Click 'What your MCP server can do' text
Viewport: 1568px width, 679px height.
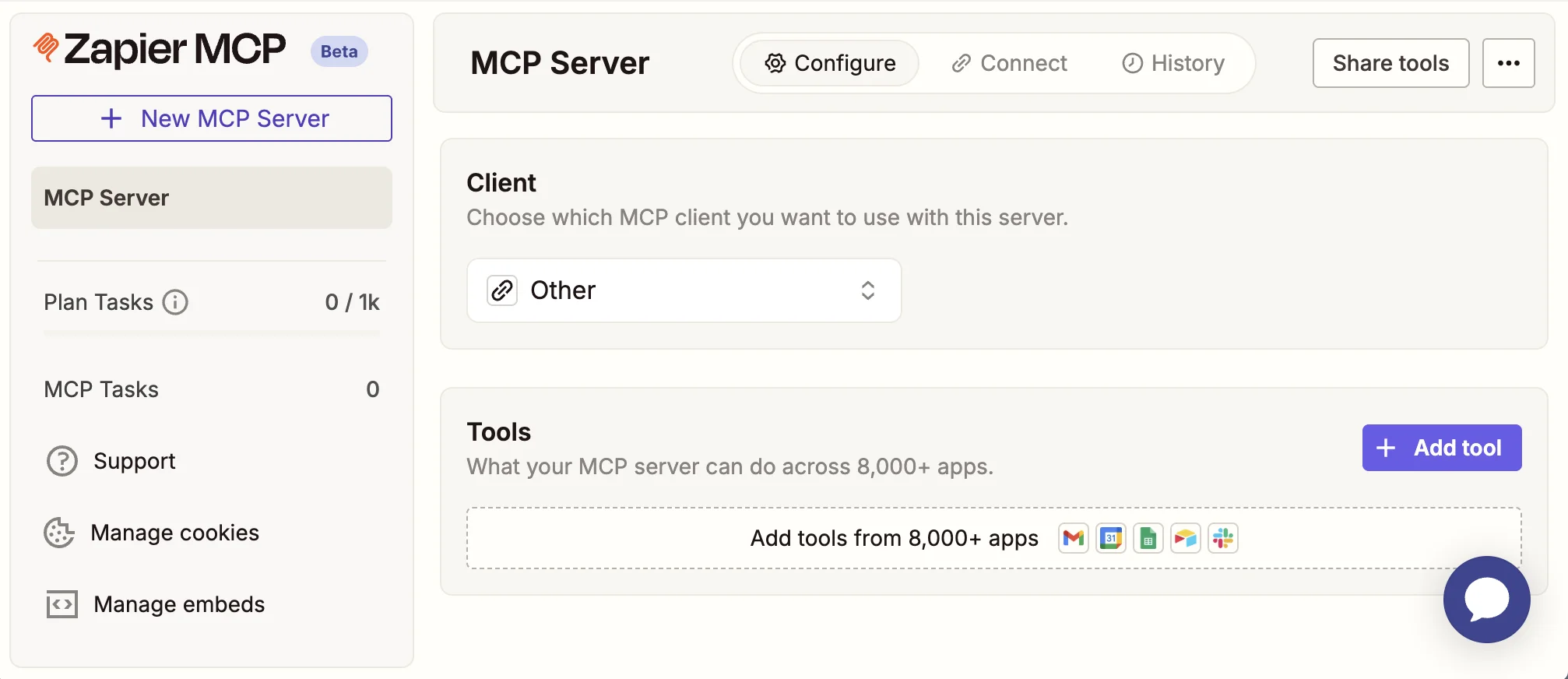click(730, 466)
